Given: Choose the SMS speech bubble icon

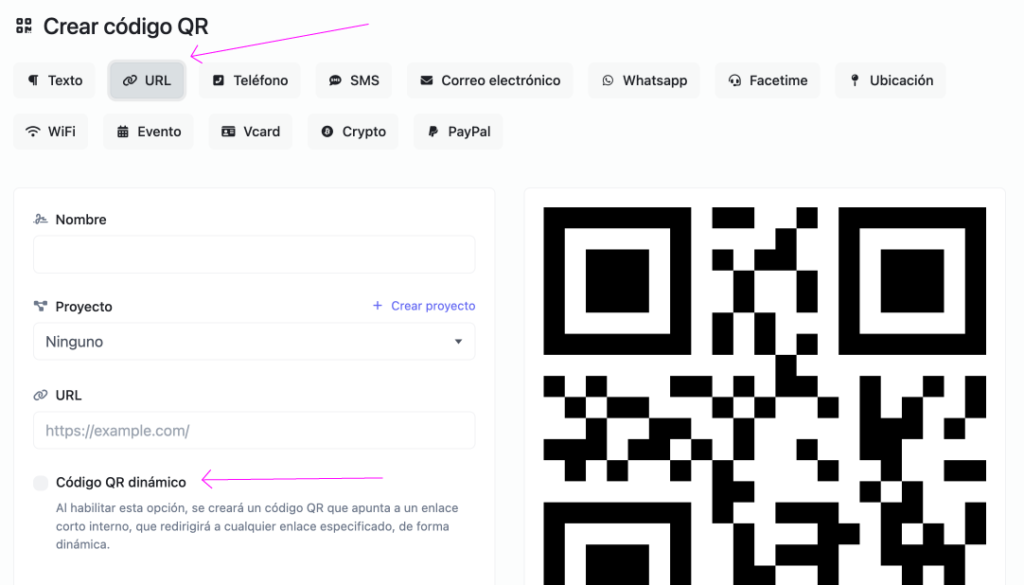Looking at the screenshot, I should [x=336, y=81].
